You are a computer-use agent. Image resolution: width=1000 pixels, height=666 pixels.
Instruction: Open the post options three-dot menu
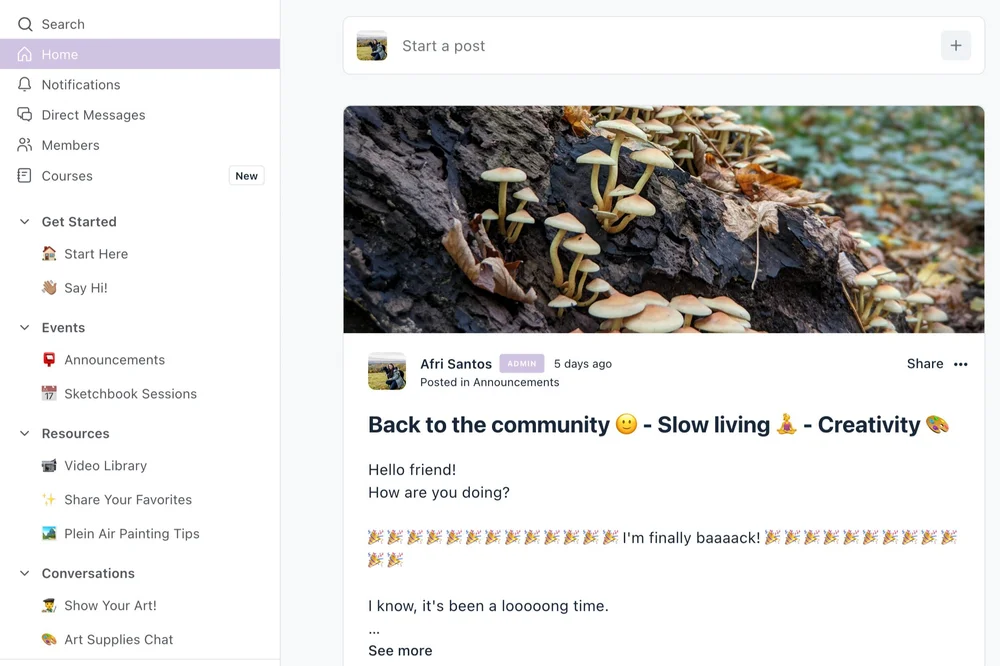960,364
